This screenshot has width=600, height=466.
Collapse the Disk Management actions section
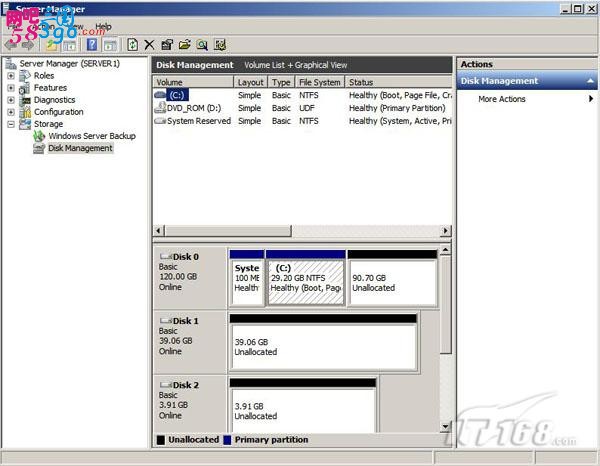[590, 81]
